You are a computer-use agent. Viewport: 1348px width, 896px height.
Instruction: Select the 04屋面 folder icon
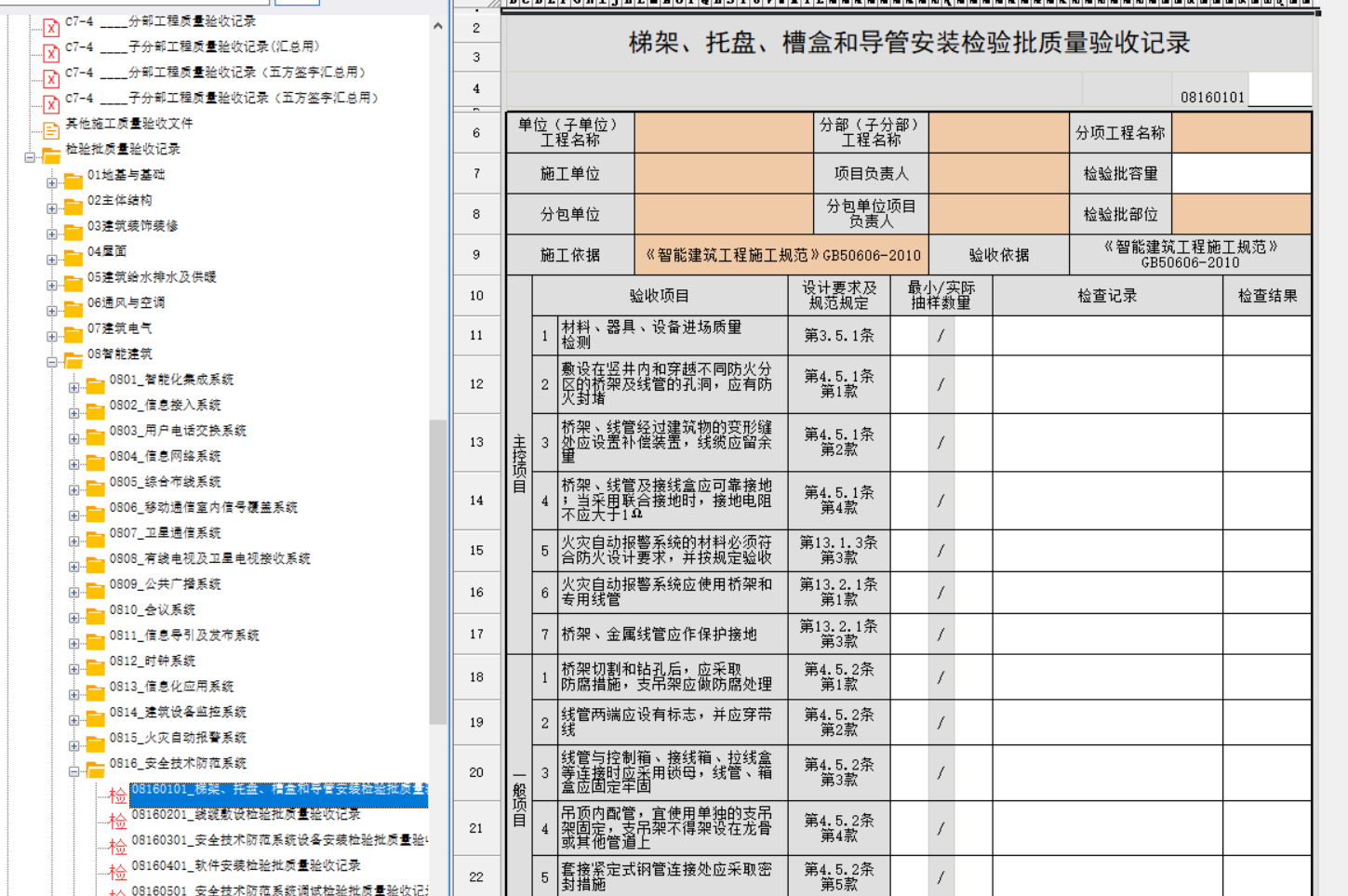coord(73,258)
